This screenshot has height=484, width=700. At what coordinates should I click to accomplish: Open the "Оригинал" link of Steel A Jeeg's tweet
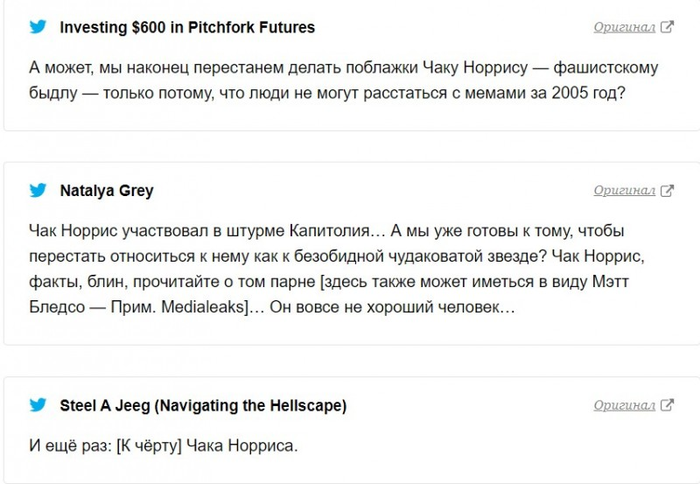[624, 405]
